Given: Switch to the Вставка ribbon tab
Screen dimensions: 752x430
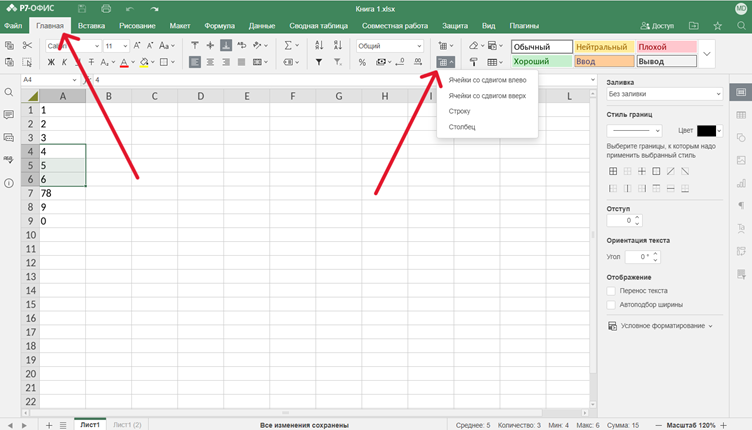Looking at the screenshot, I should click(x=91, y=24).
